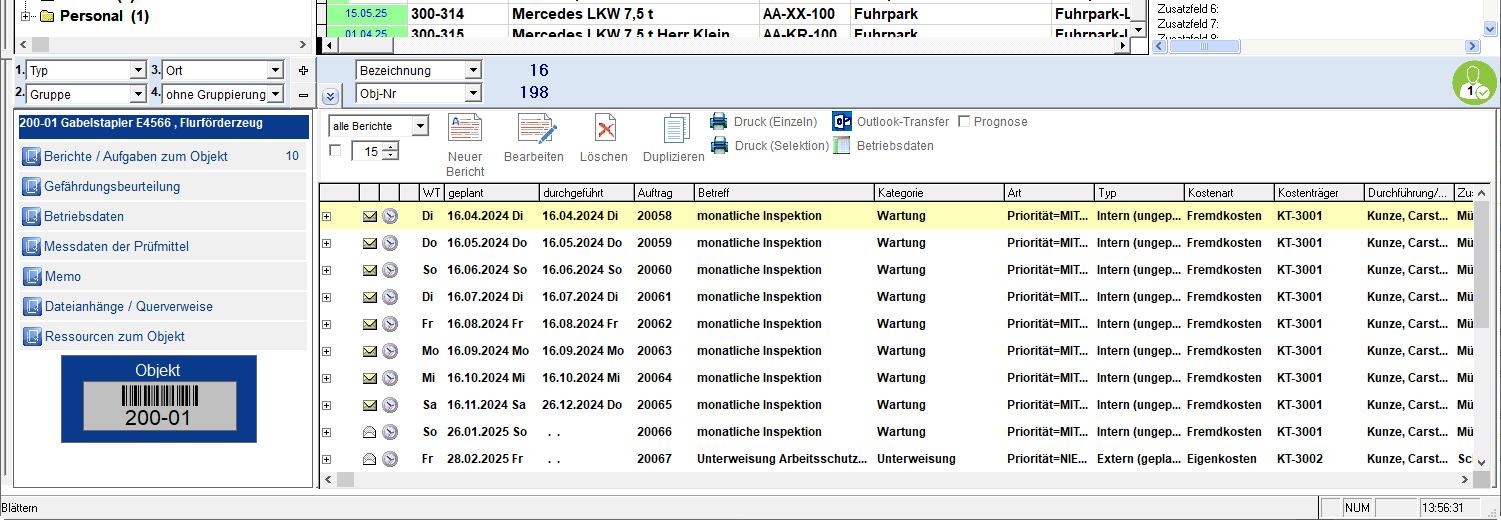
Task: Click the Löschen icon with red X
Action: pos(604,128)
